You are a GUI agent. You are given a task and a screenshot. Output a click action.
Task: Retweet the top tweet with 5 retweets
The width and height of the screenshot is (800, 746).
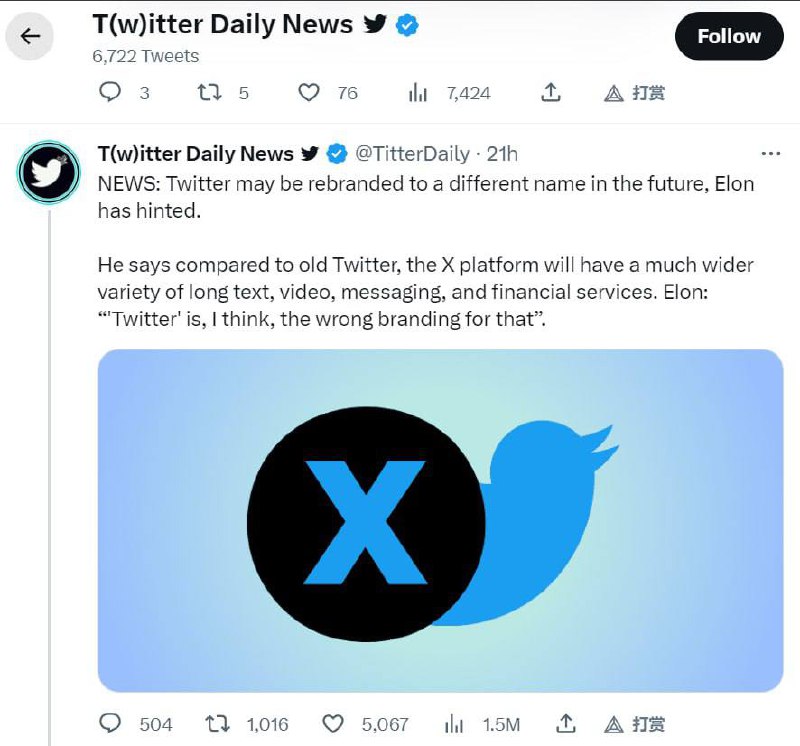click(x=209, y=93)
